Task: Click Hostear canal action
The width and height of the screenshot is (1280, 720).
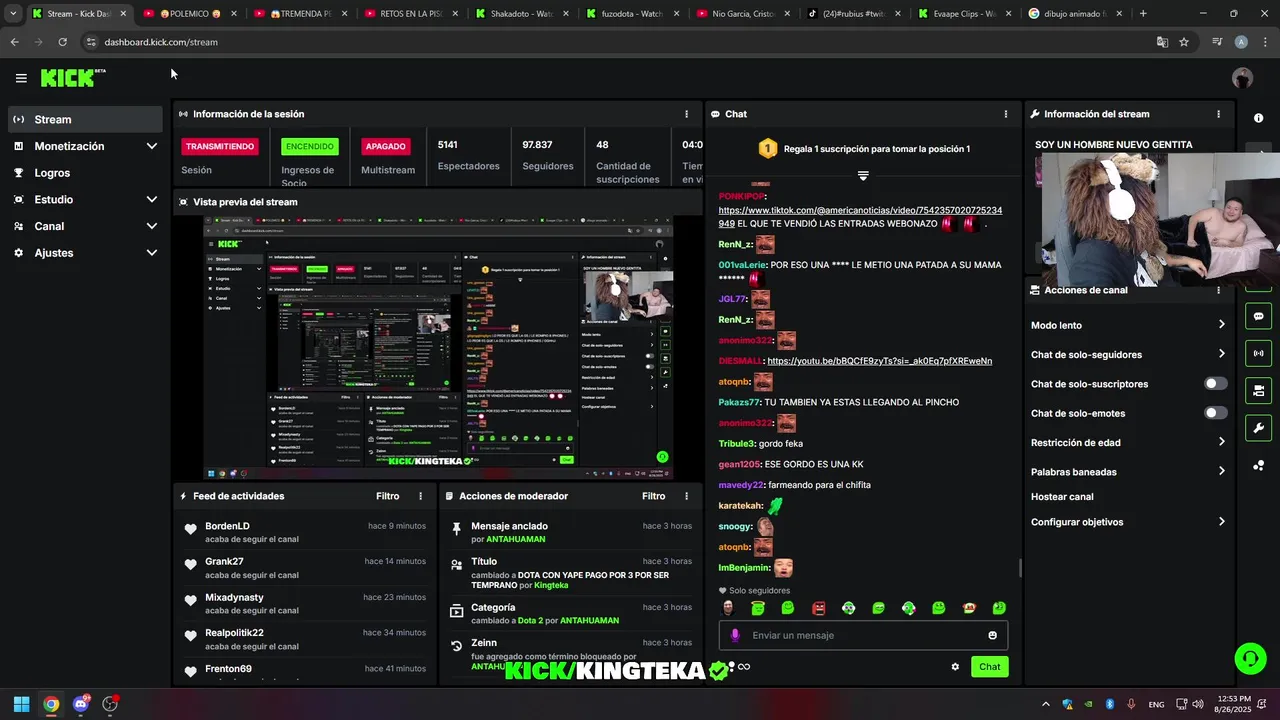Action: (x=1062, y=497)
